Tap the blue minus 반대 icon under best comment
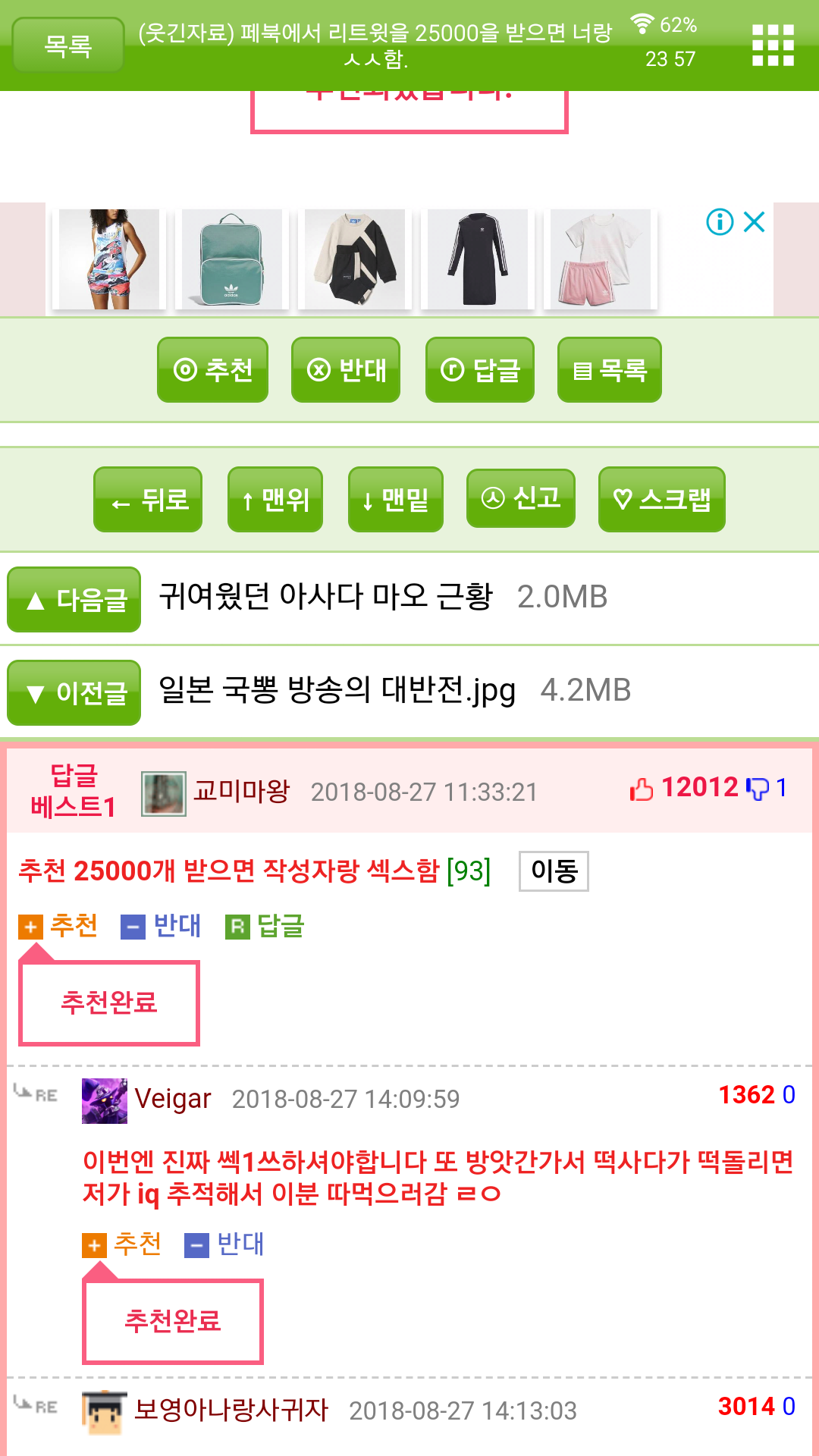The width and height of the screenshot is (819, 1456). 133,927
